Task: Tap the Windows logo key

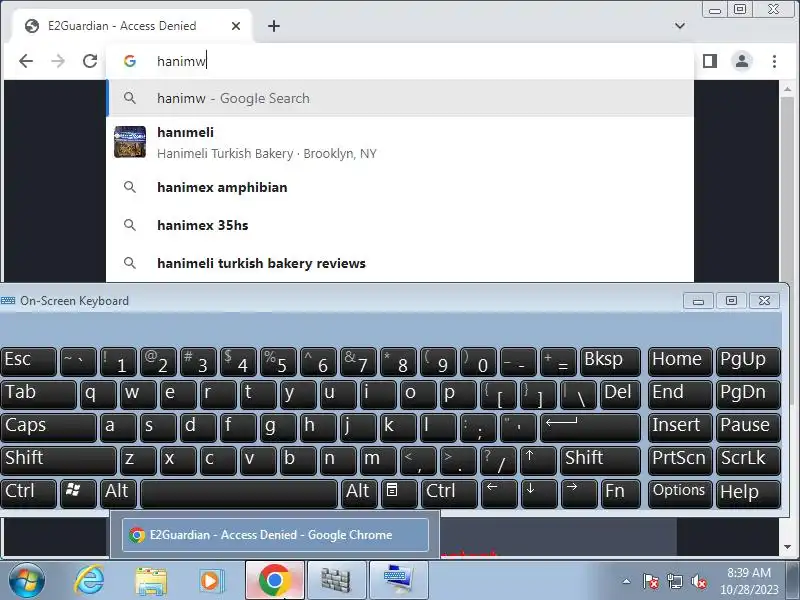Action: 78,493
